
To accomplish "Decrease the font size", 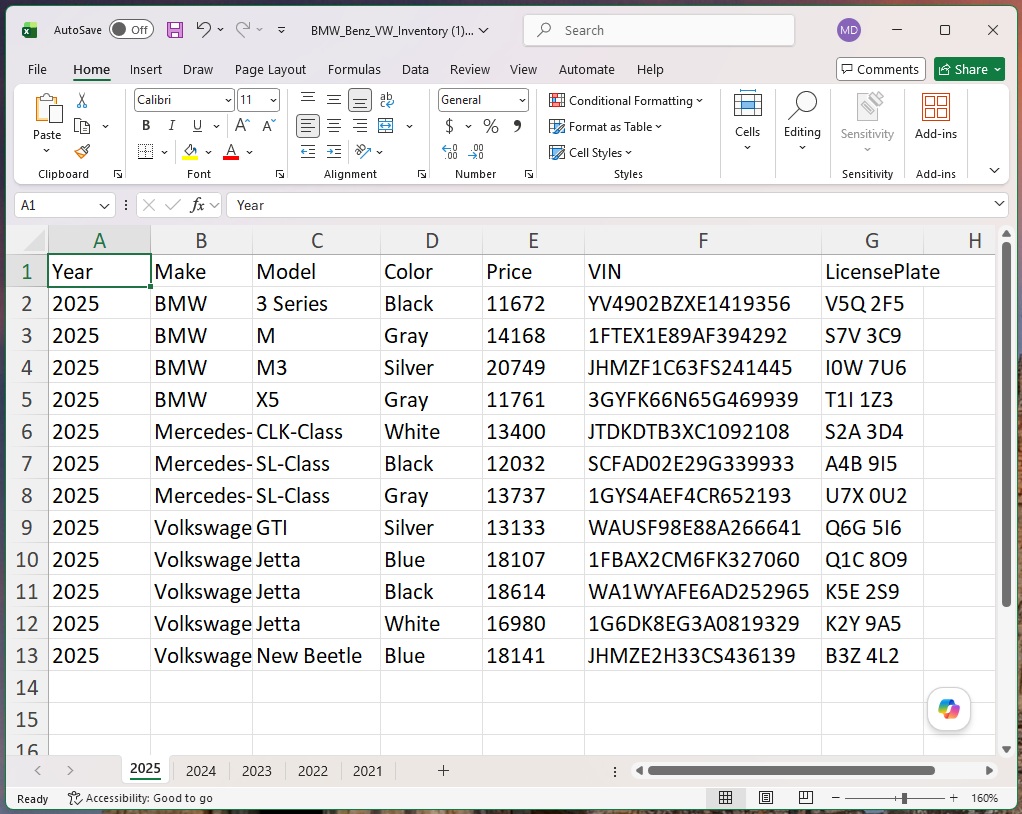I will coord(269,126).
